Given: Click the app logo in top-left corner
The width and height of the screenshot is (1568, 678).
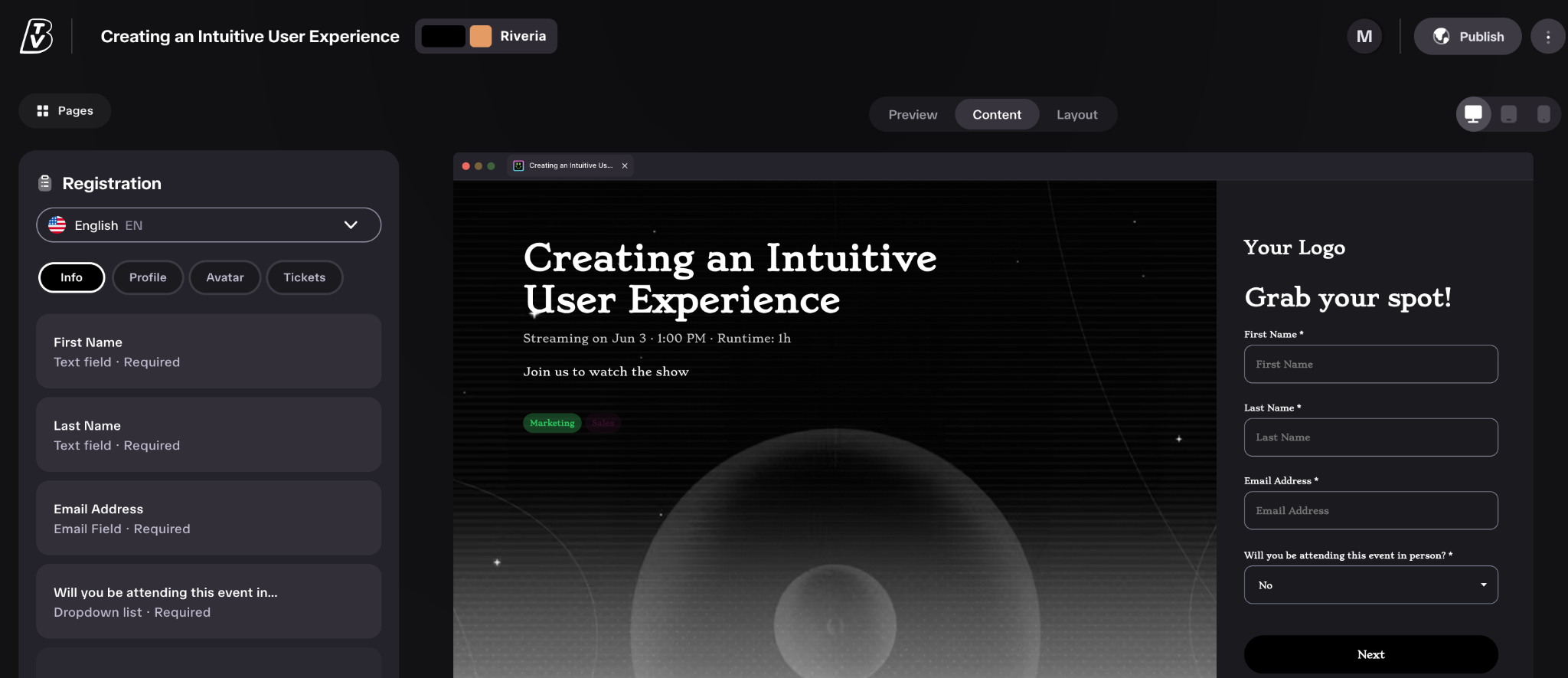Looking at the screenshot, I should (36, 36).
